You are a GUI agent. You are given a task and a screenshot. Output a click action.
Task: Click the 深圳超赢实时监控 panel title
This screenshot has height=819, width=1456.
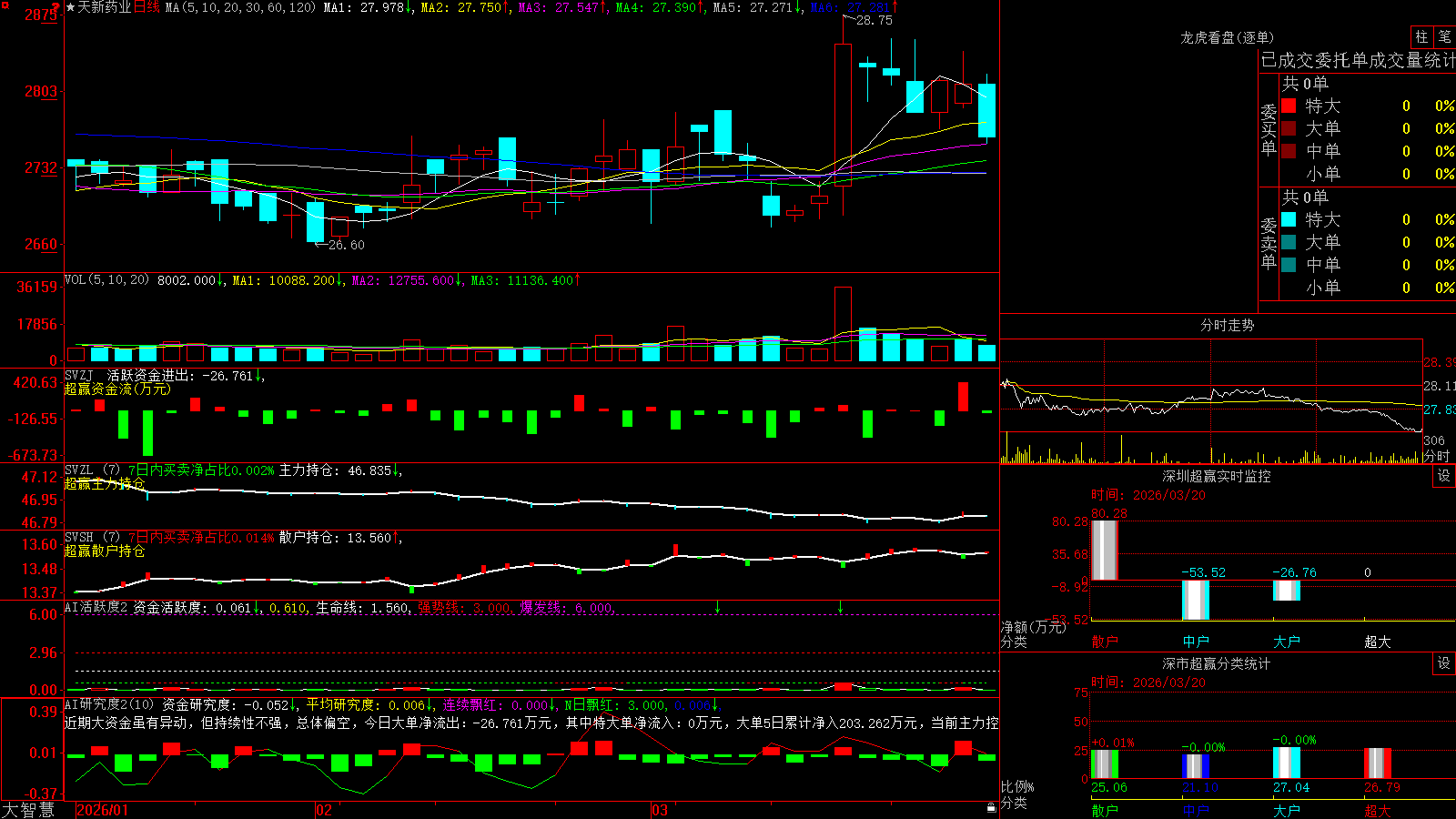click(x=1216, y=476)
